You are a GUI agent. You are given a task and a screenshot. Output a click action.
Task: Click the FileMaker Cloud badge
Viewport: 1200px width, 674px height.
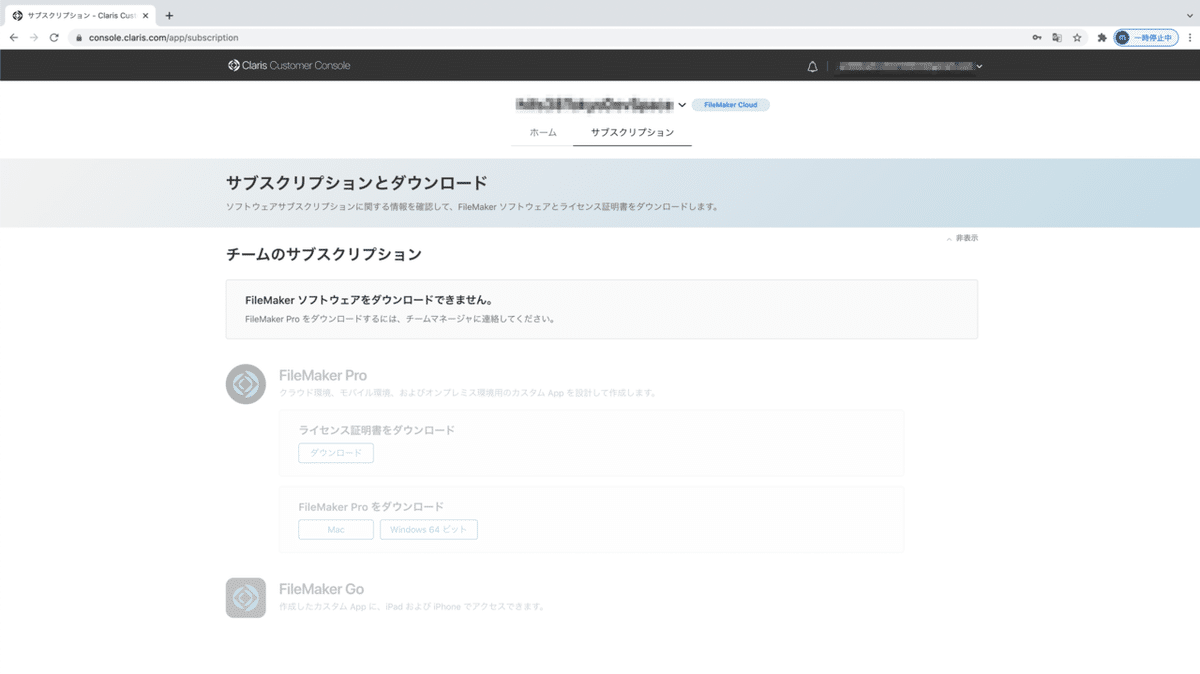[x=730, y=104]
